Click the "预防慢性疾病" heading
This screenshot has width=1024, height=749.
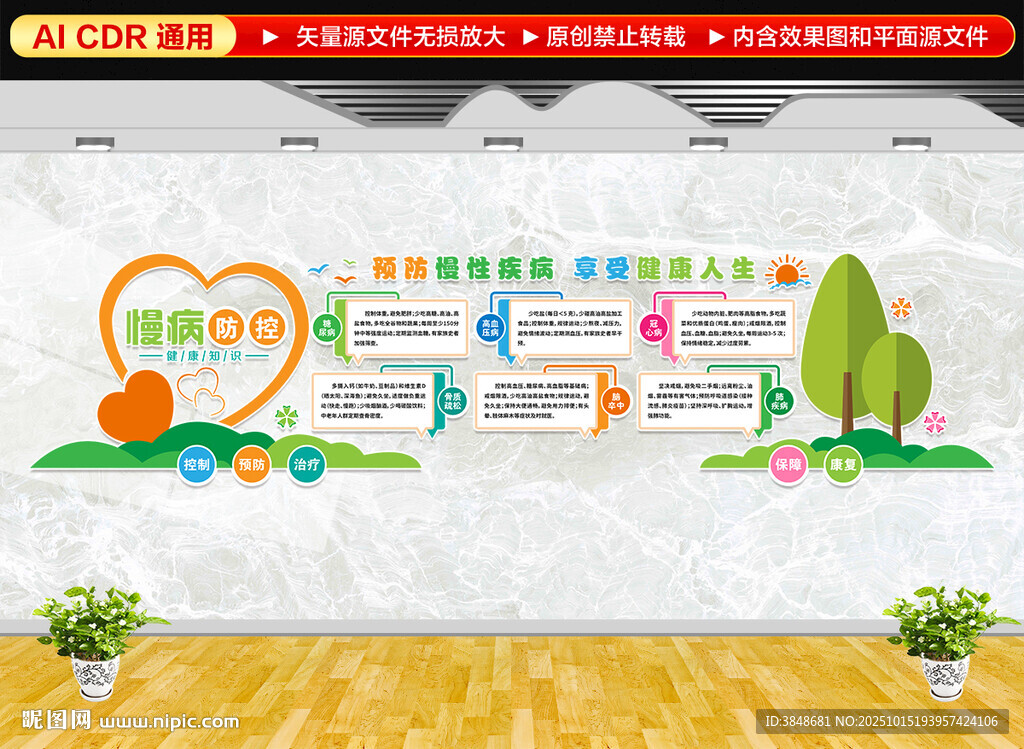point(463,268)
